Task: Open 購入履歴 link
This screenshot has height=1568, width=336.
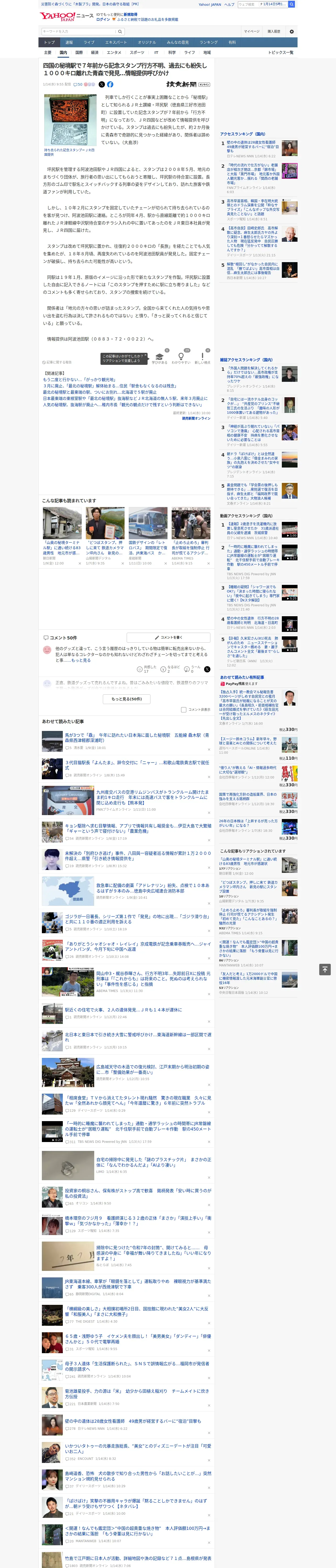Action: tap(274, 31)
